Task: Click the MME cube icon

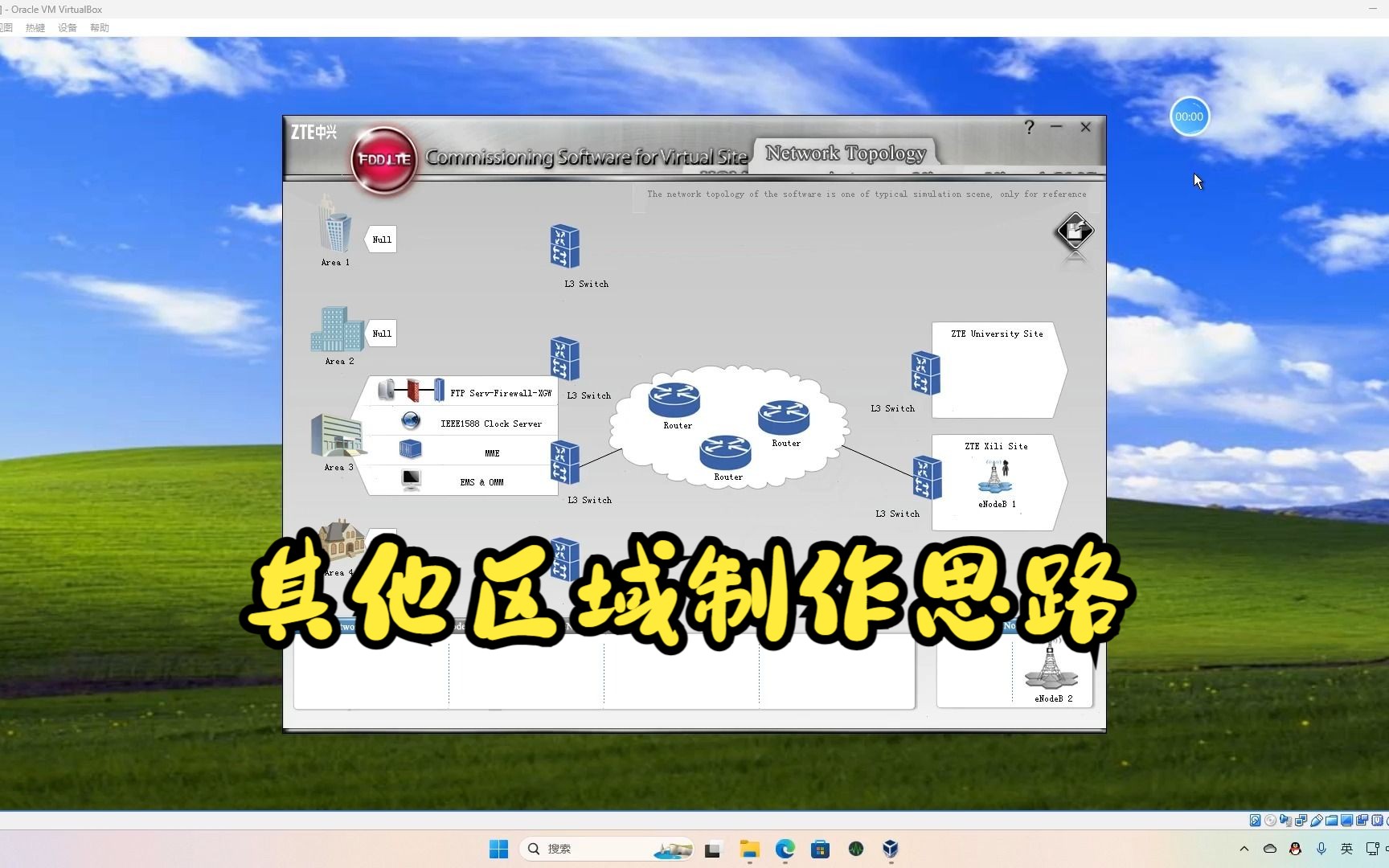Action: [x=411, y=450]
